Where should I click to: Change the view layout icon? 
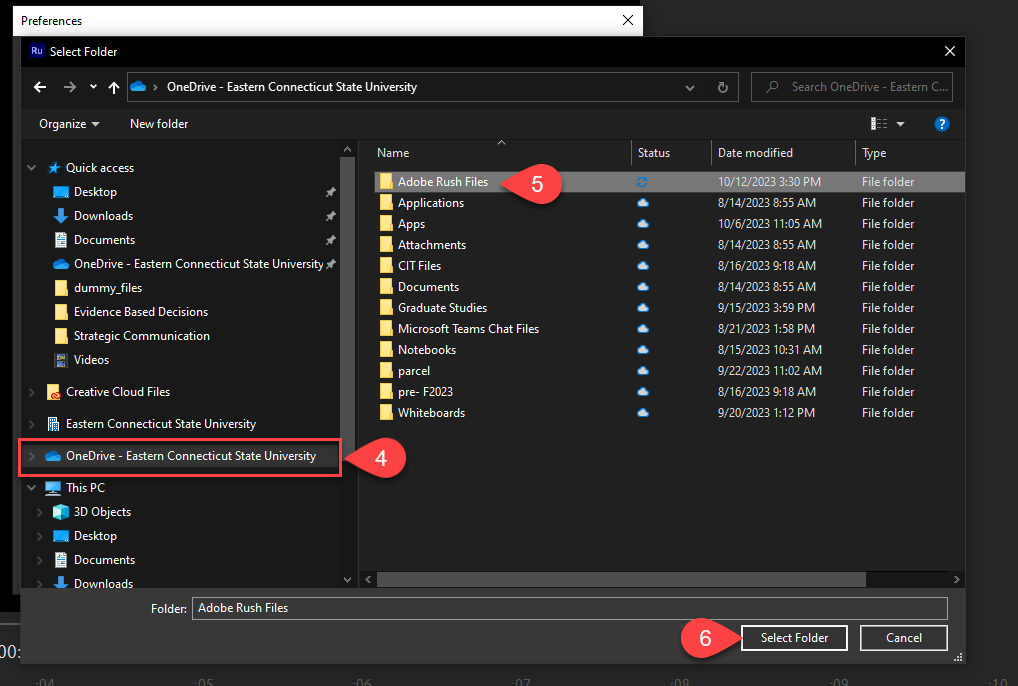pyautogui.click(x=878, y=123)
